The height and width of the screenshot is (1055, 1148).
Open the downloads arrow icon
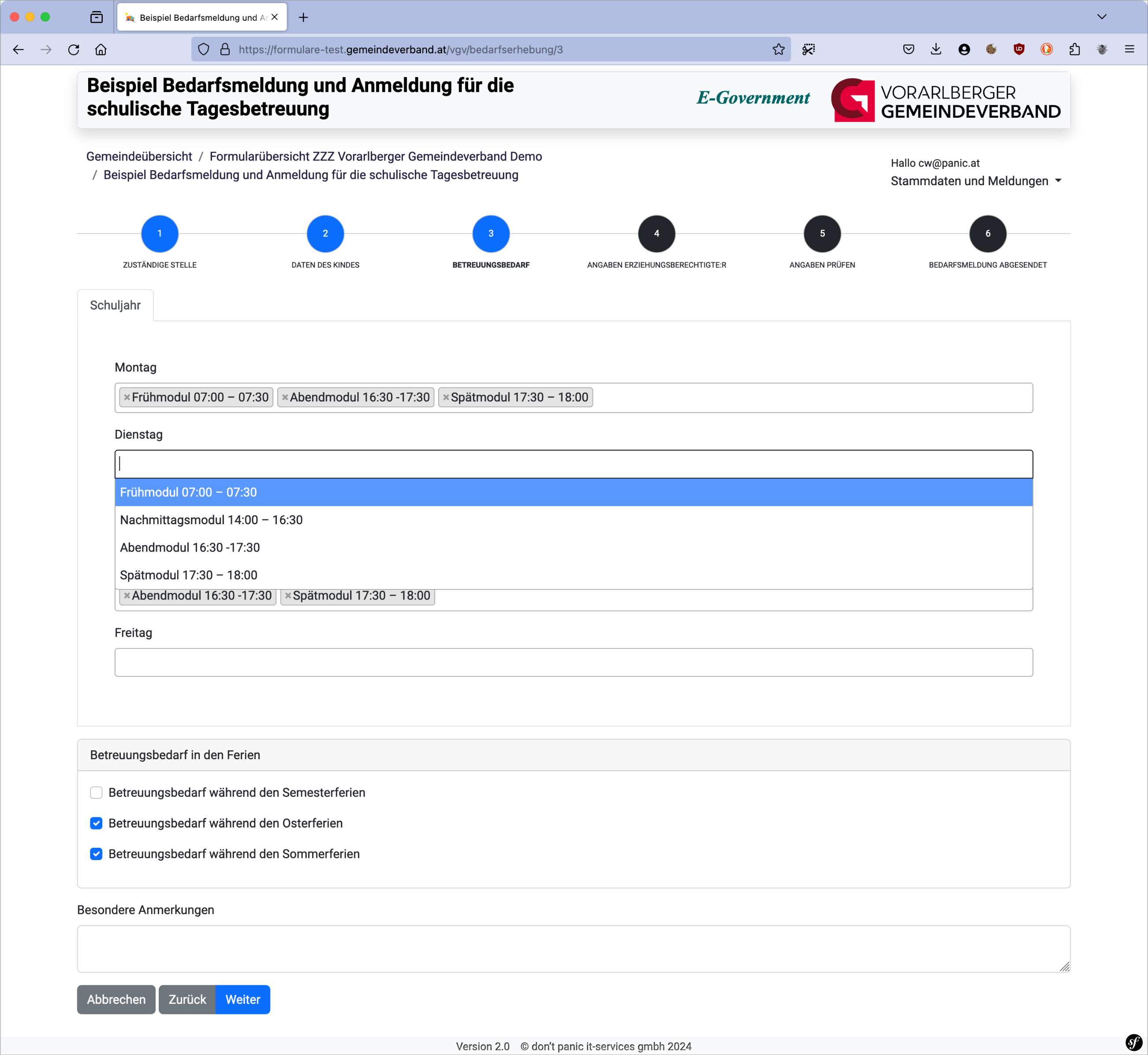click(936, 50)
